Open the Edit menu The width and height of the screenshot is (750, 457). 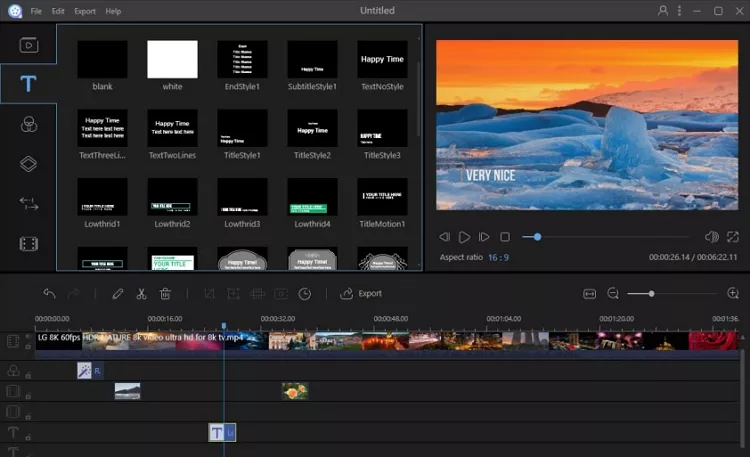(58, 11)
